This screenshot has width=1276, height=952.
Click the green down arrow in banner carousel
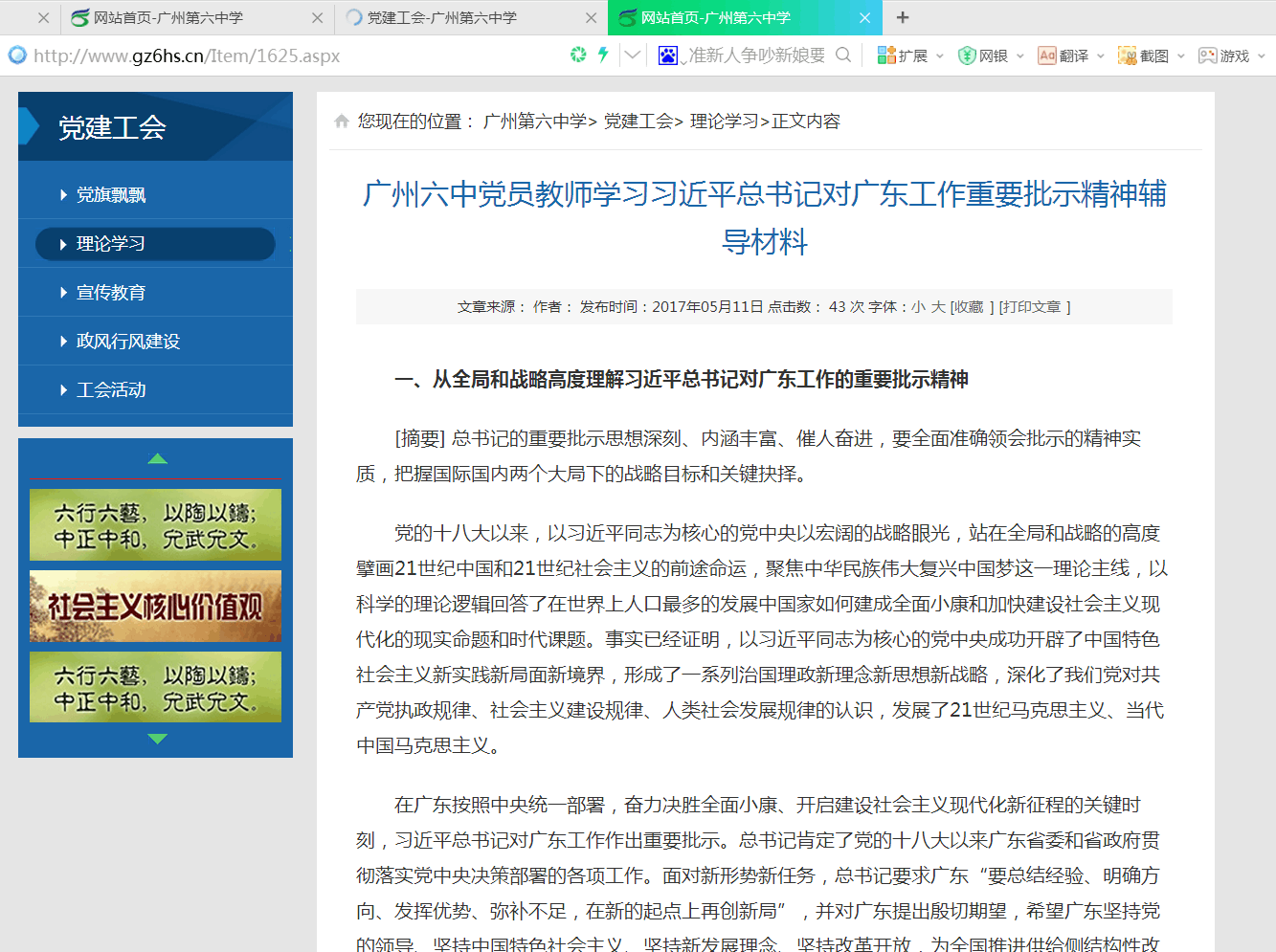(x=158, y=739)
